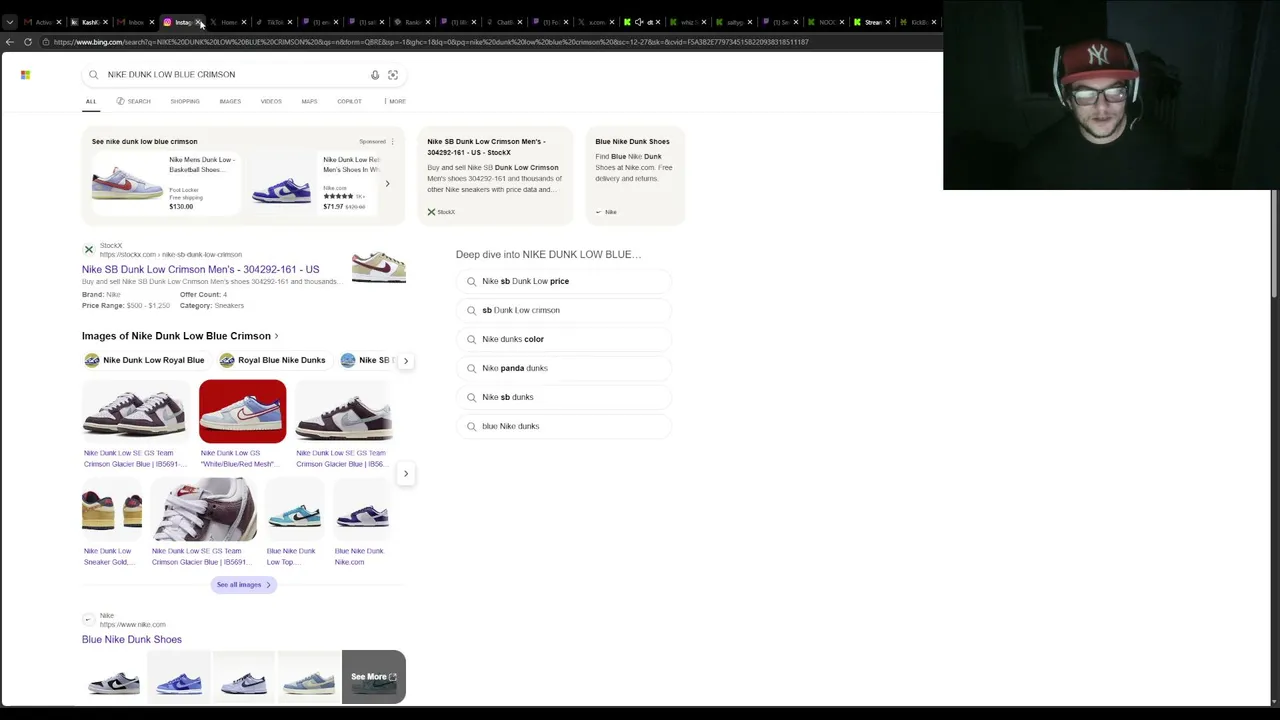
Task: Reload the page with the refresh icon
Action: coord(28,42)
